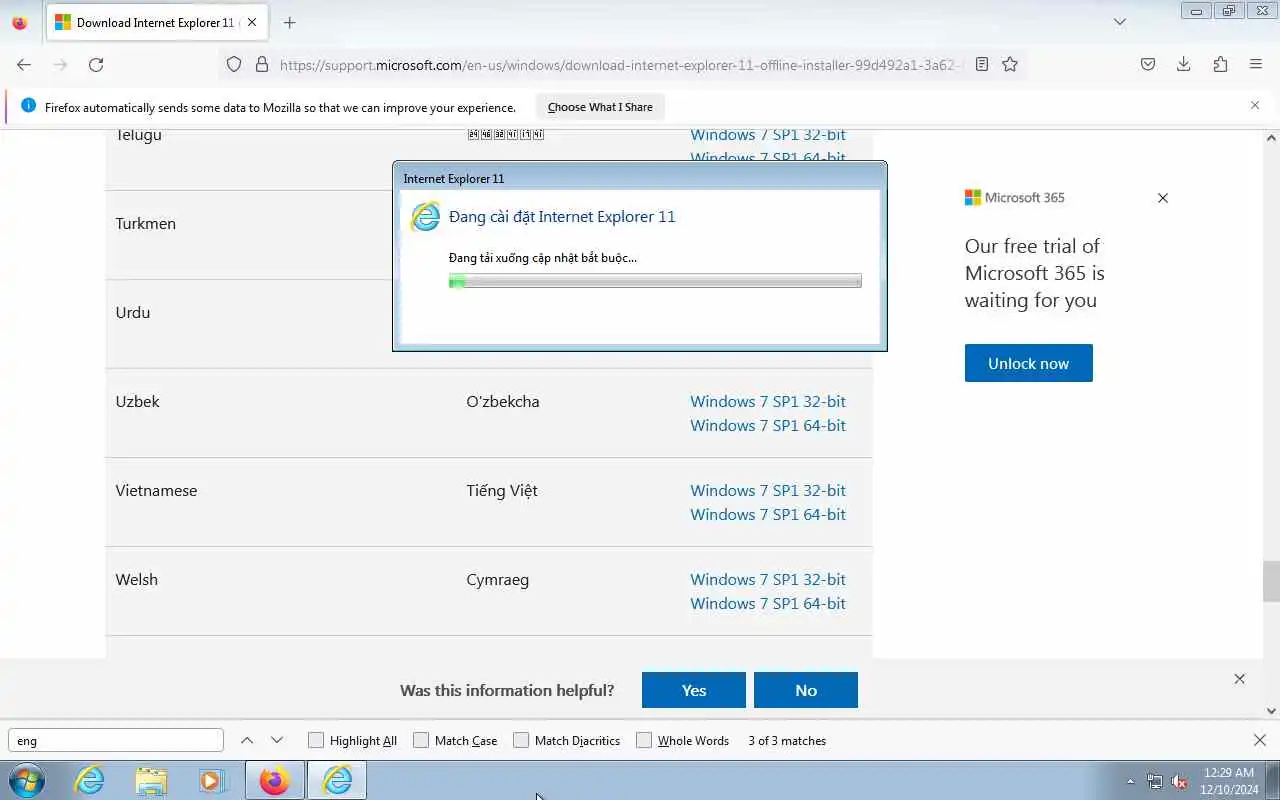Click the taskbar clock 12:29 AM
The width and height of the screenshot is (1280, 800).
coord(1229,772)
